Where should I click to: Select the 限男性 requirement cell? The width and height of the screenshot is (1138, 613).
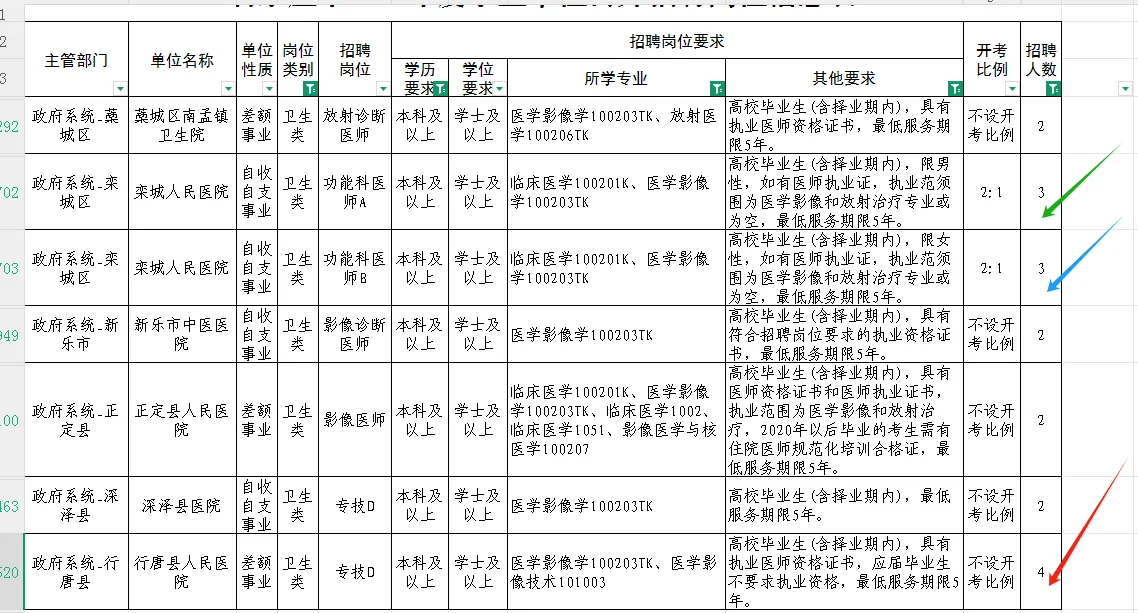coord(844,192)
